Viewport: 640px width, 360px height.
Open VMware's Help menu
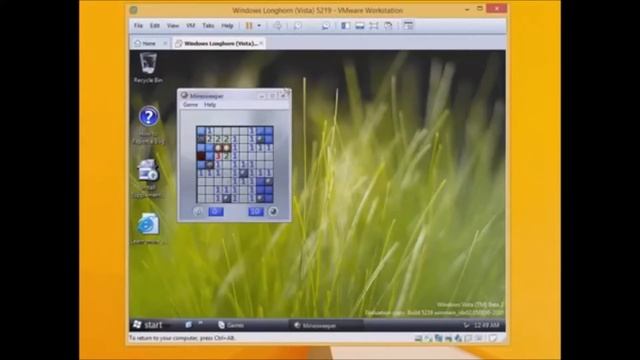227,26
